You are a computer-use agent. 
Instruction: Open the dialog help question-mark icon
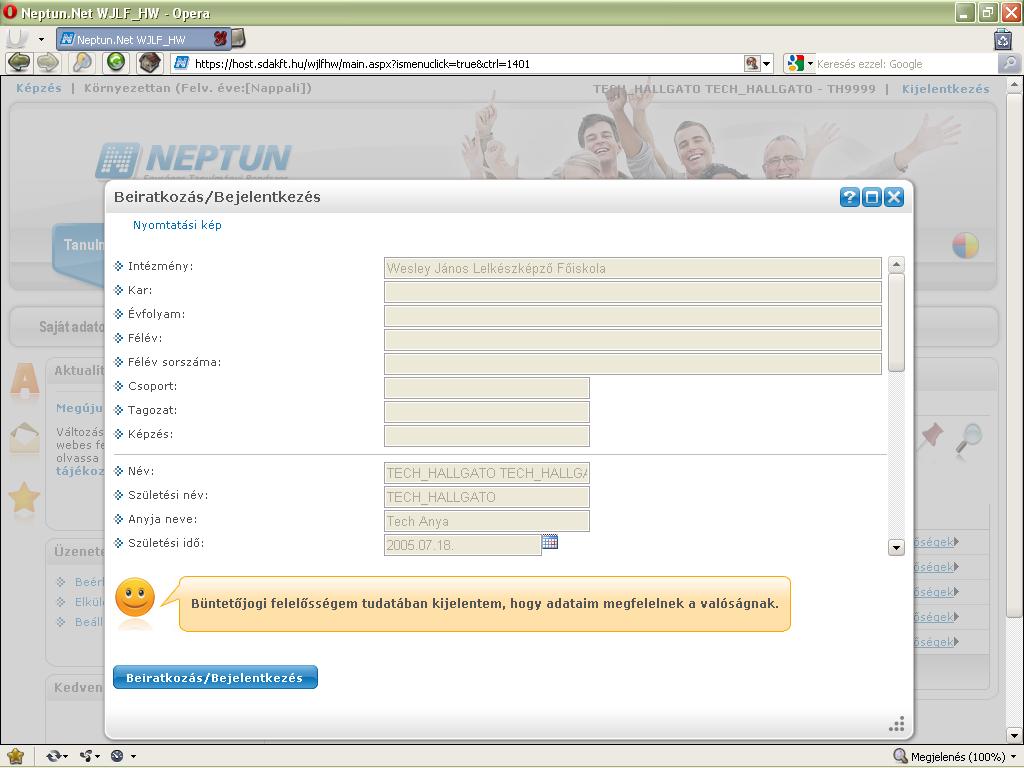(x=849, y=197)
